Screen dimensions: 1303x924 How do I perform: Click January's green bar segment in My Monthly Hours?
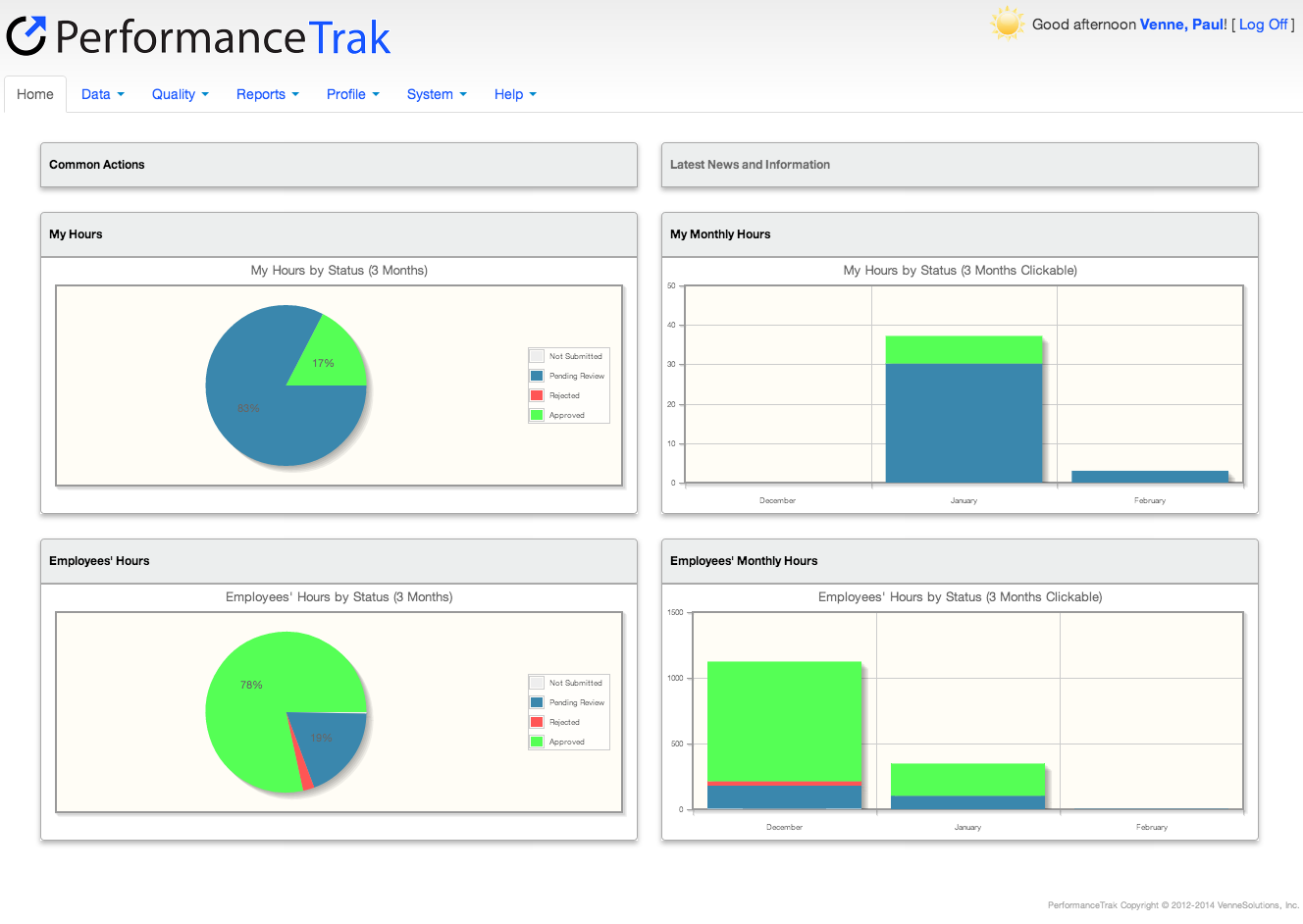tap(964, 350)
